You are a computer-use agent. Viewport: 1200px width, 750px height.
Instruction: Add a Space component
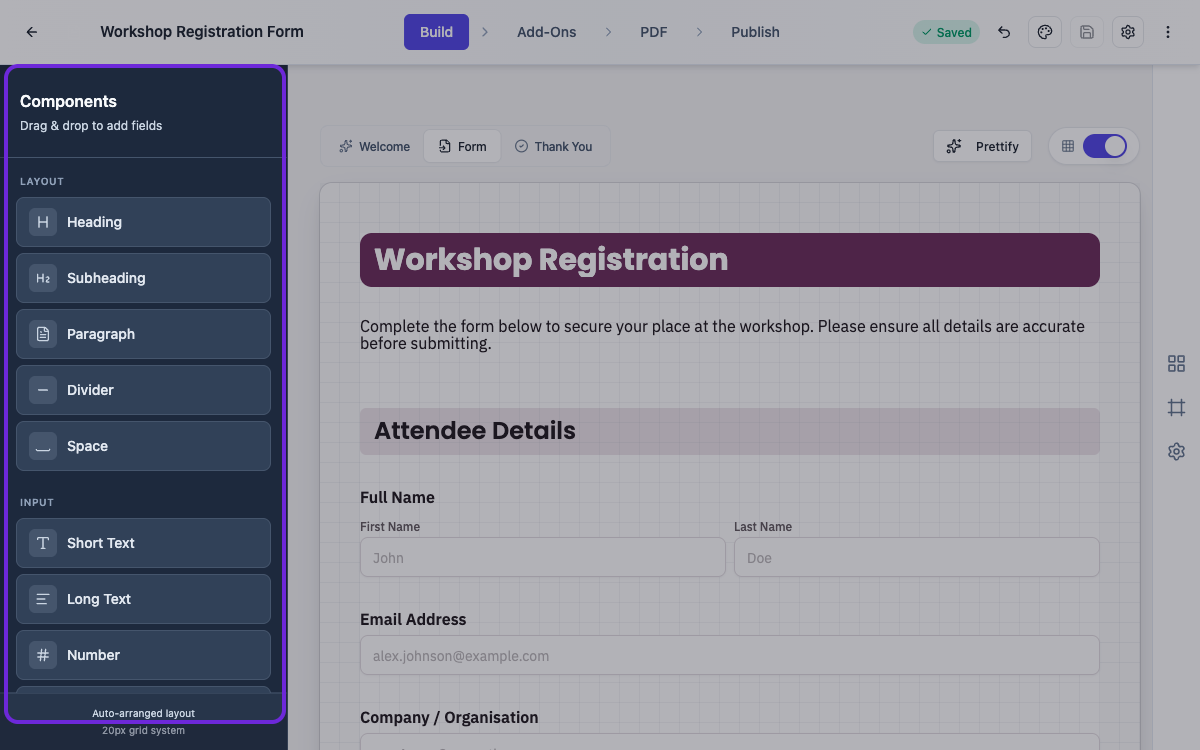pos(143,446)
